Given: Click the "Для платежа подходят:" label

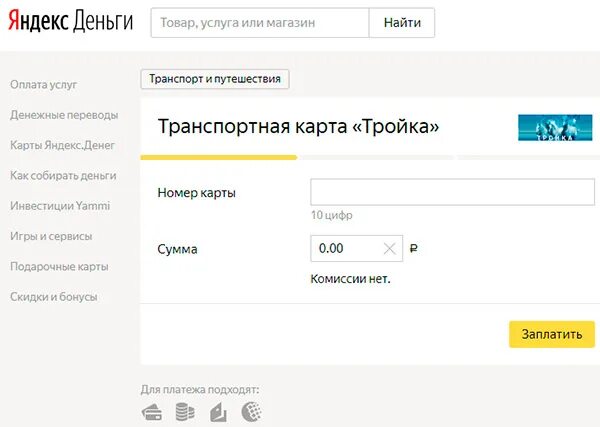Looking at the screenshot, I should [200, 390].
